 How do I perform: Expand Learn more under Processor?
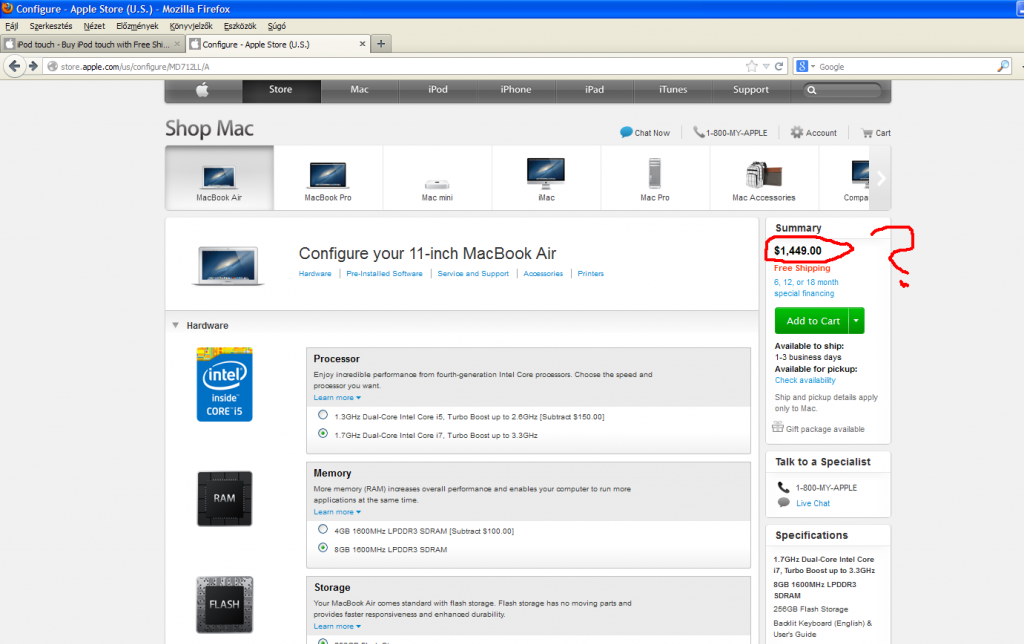click(x=337, y=397)
